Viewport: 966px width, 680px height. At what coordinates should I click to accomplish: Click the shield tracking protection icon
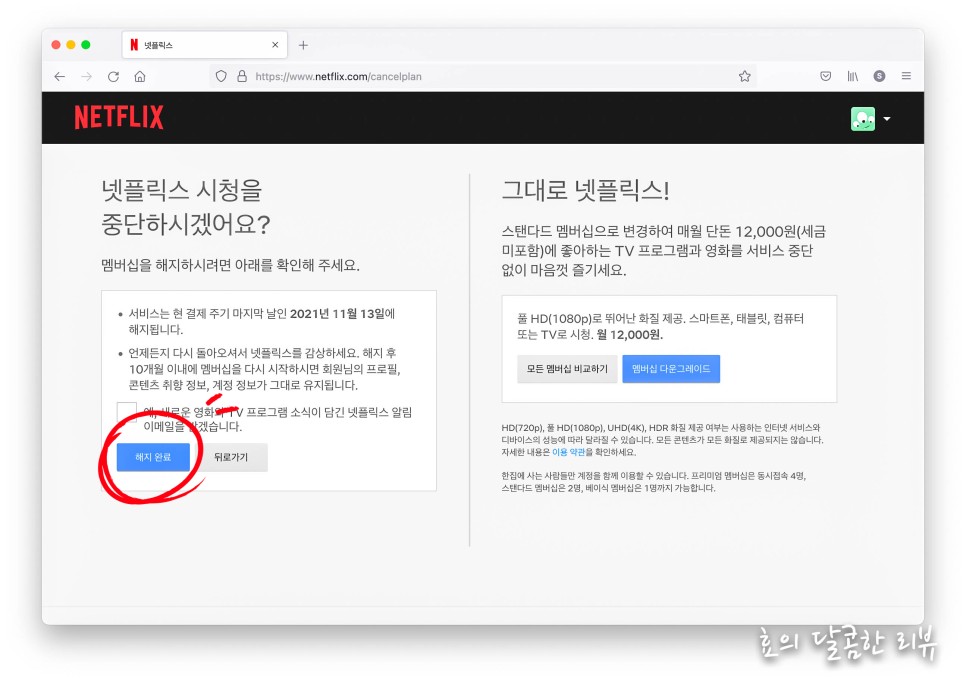point(221,76)
